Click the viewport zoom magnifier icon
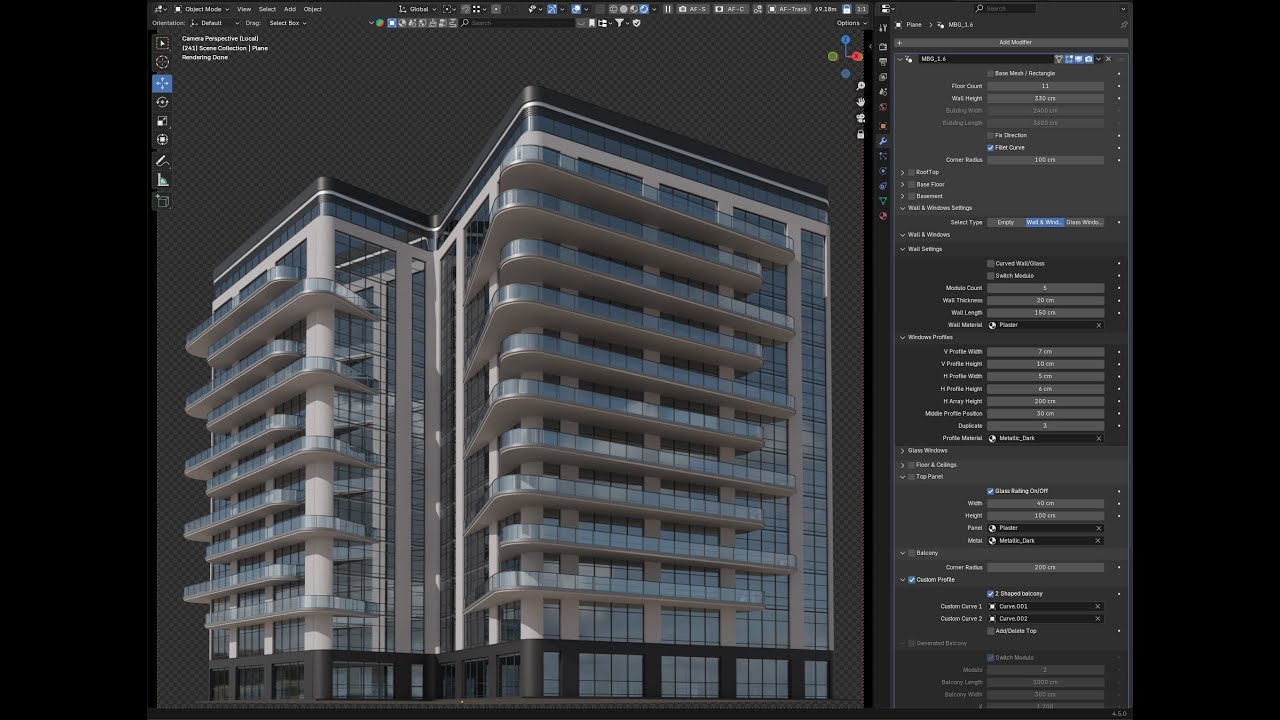The image size is (1280, 720). pos(861,86)
